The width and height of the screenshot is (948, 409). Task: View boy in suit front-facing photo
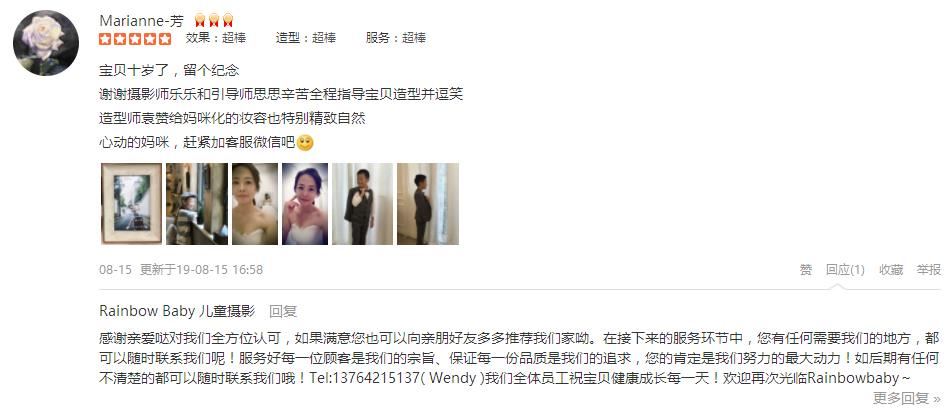tap(363, 204)
